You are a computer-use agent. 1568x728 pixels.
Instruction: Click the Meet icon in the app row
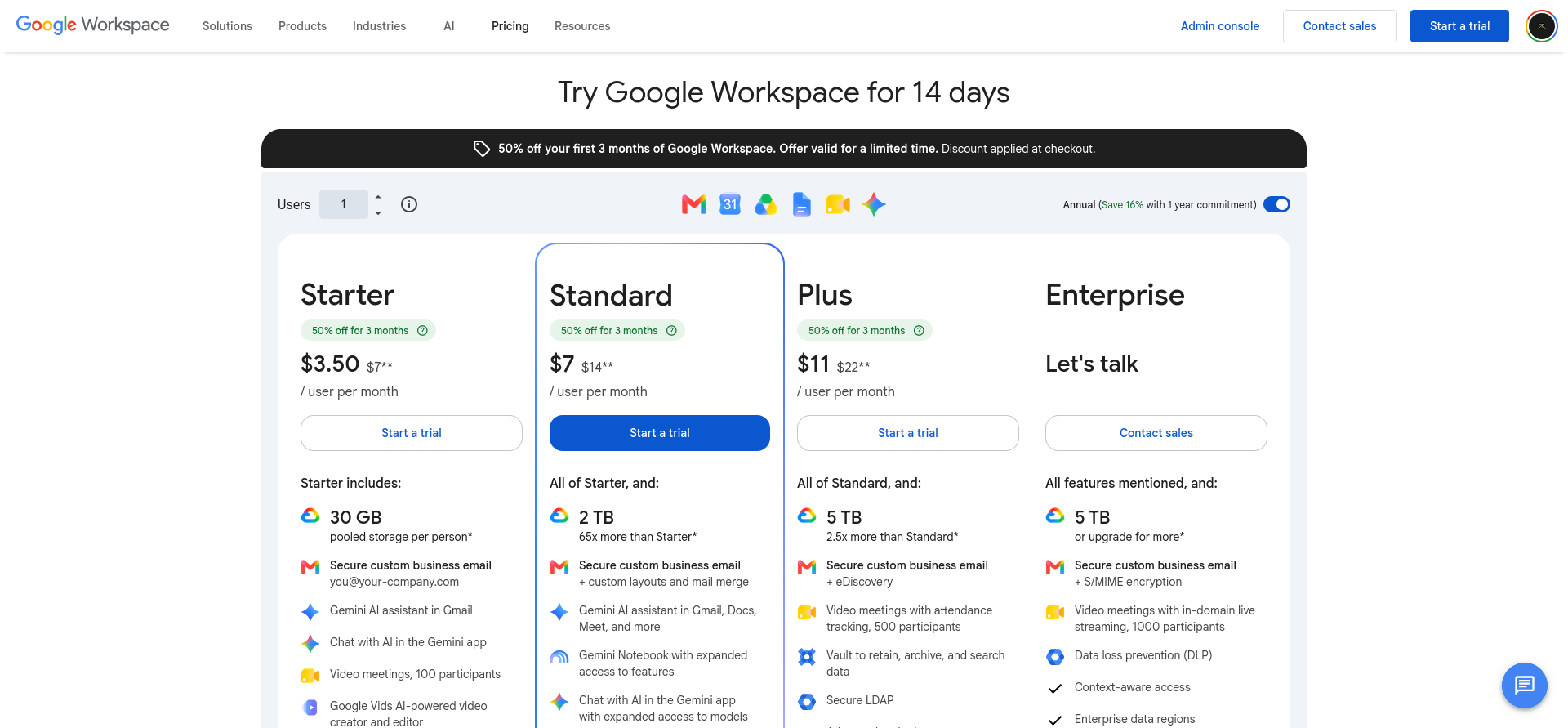tap(838, 204)
